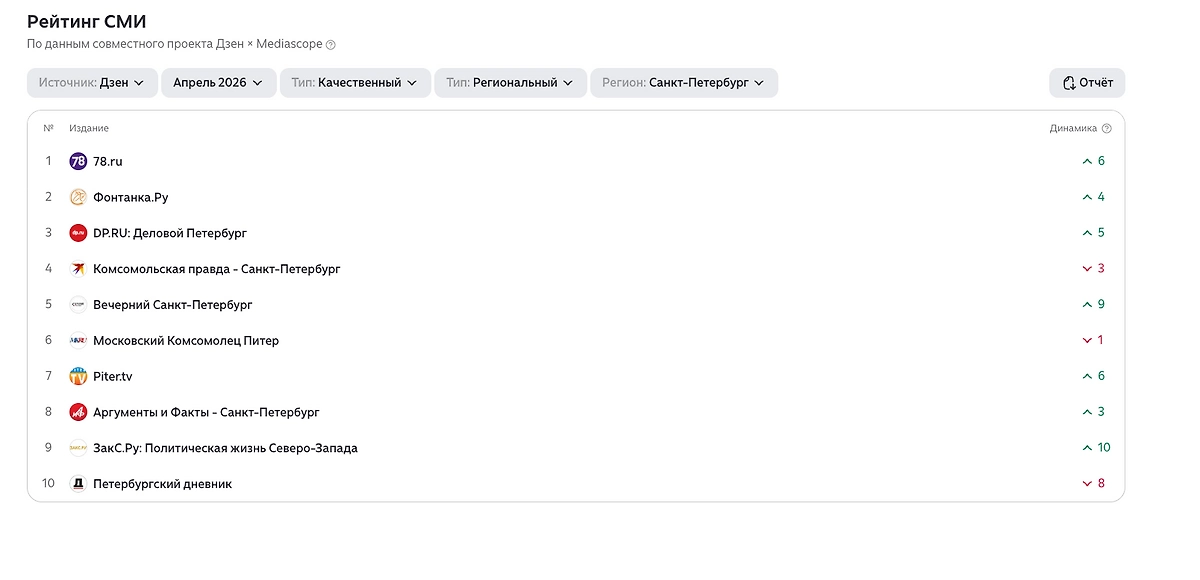Viewport: 1200px width, 580px height.
Task: Click dynamics value 5 in DP.RU row
Action: point(1101,233)
